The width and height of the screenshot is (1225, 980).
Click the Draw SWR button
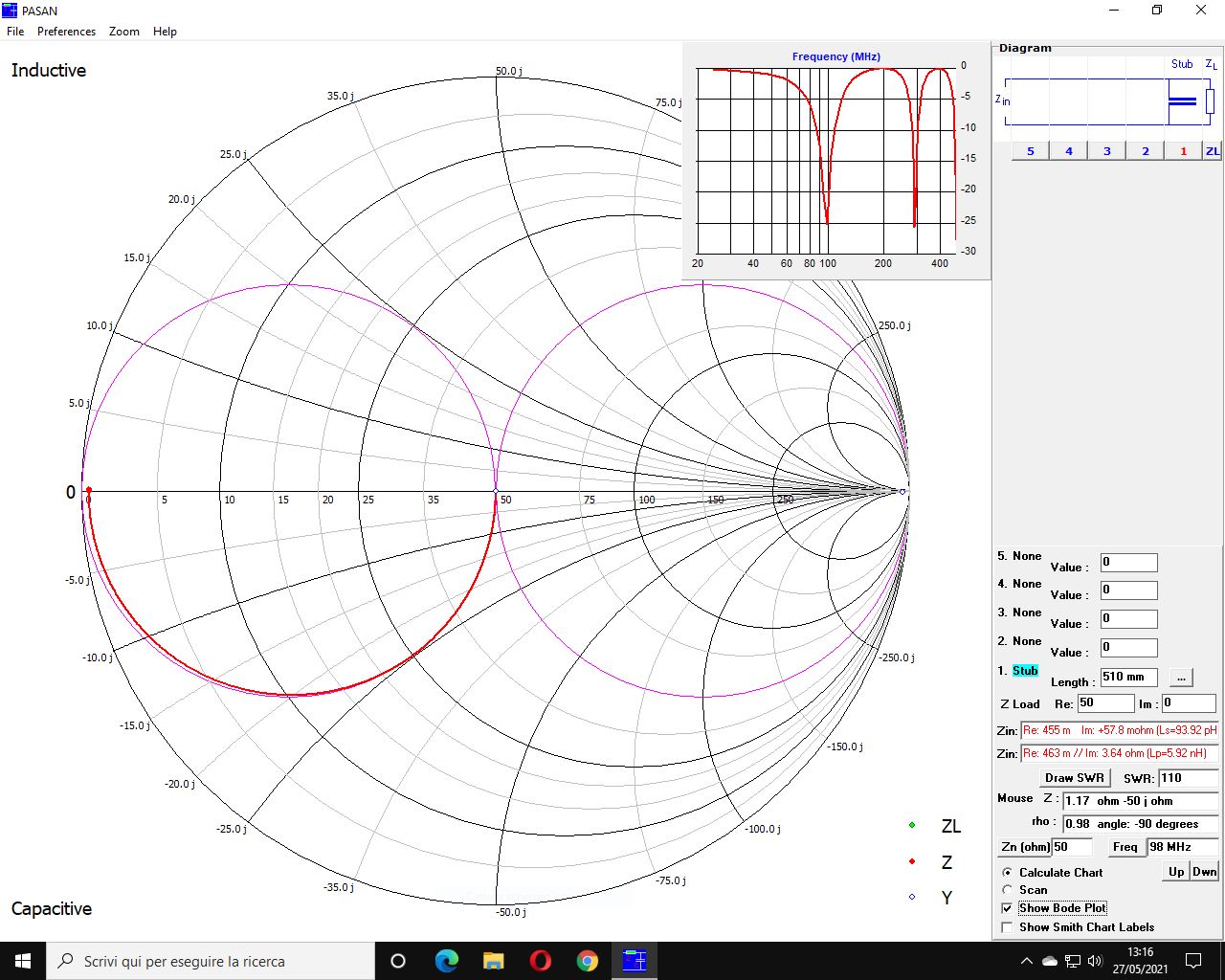(x=1075, y=778)
